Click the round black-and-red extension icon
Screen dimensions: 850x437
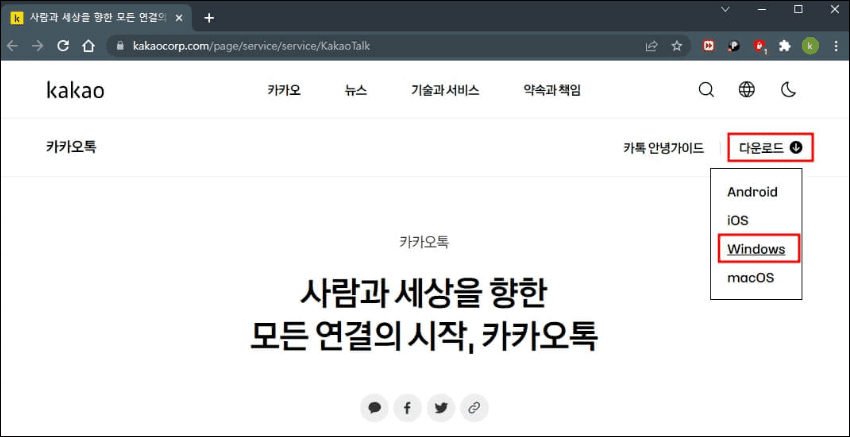point(734,46)
